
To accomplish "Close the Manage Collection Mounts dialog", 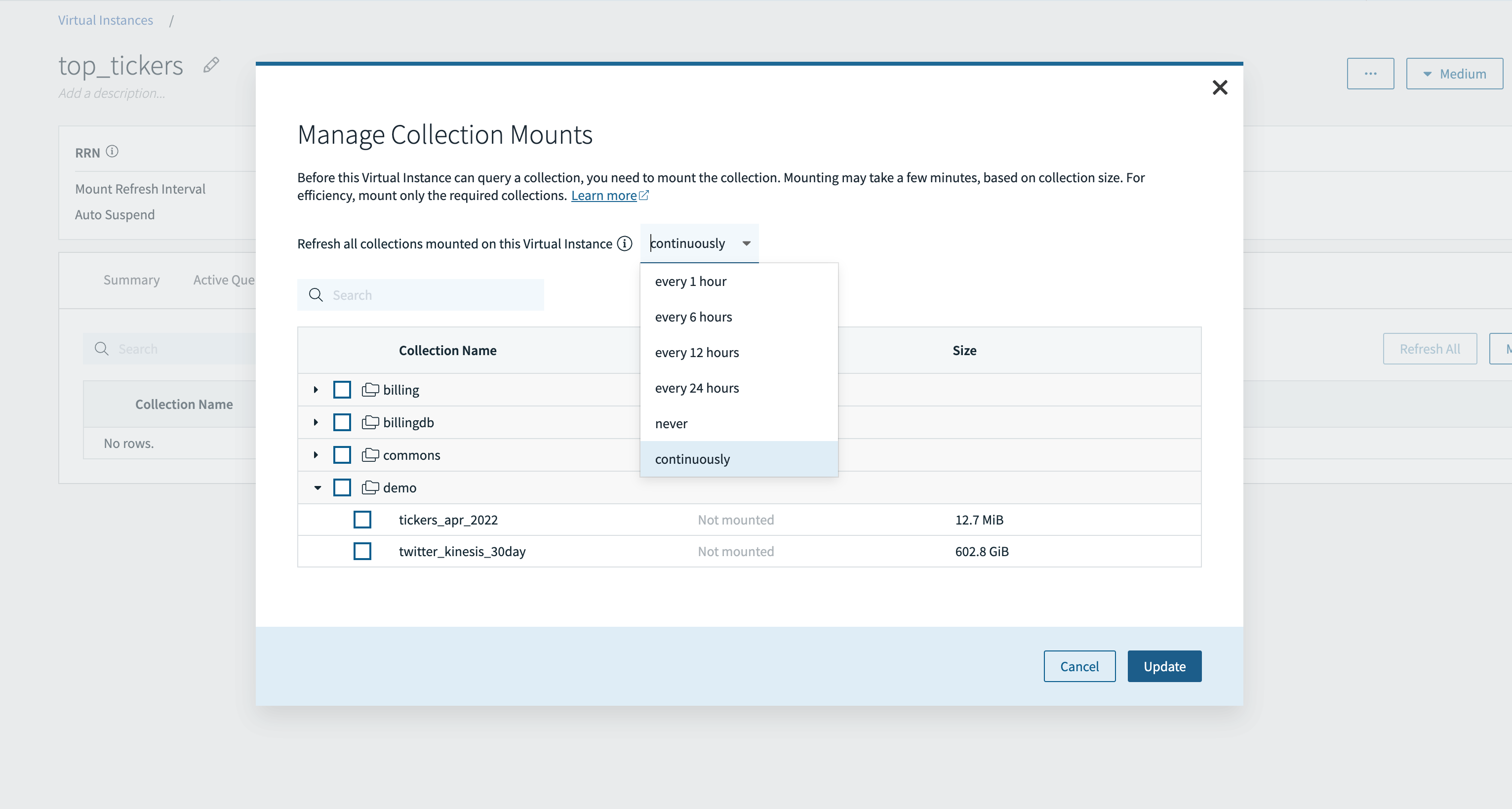I will point(1220,87).
